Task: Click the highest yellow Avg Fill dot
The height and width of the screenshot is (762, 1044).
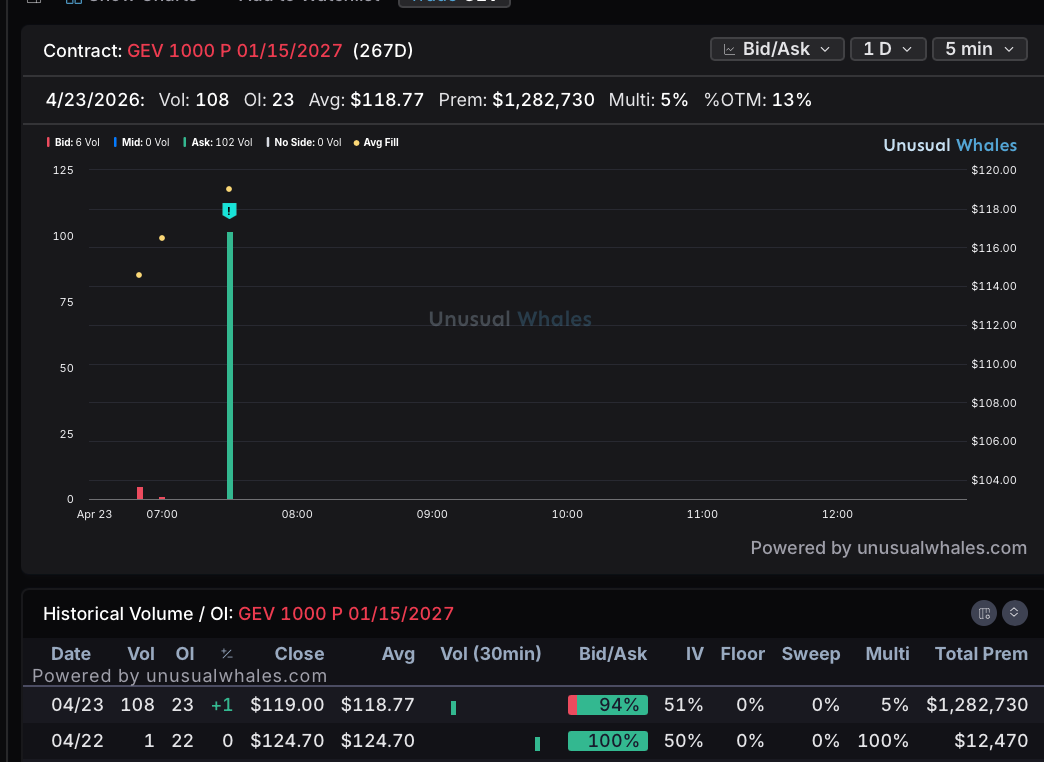Action: (x=229, y=189)
